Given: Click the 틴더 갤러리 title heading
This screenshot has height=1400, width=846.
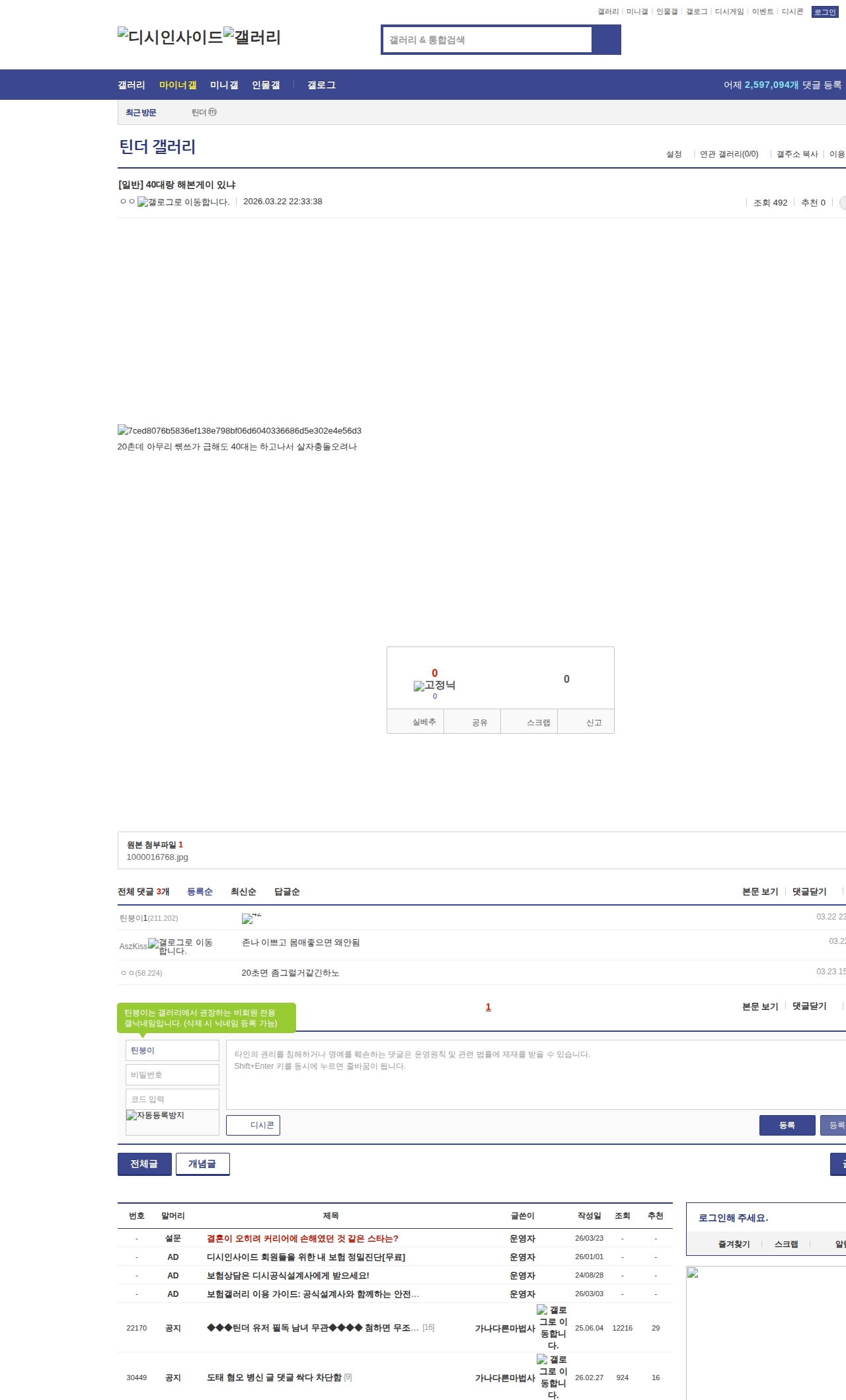Looking at the screenshot, I should point(157,147).
